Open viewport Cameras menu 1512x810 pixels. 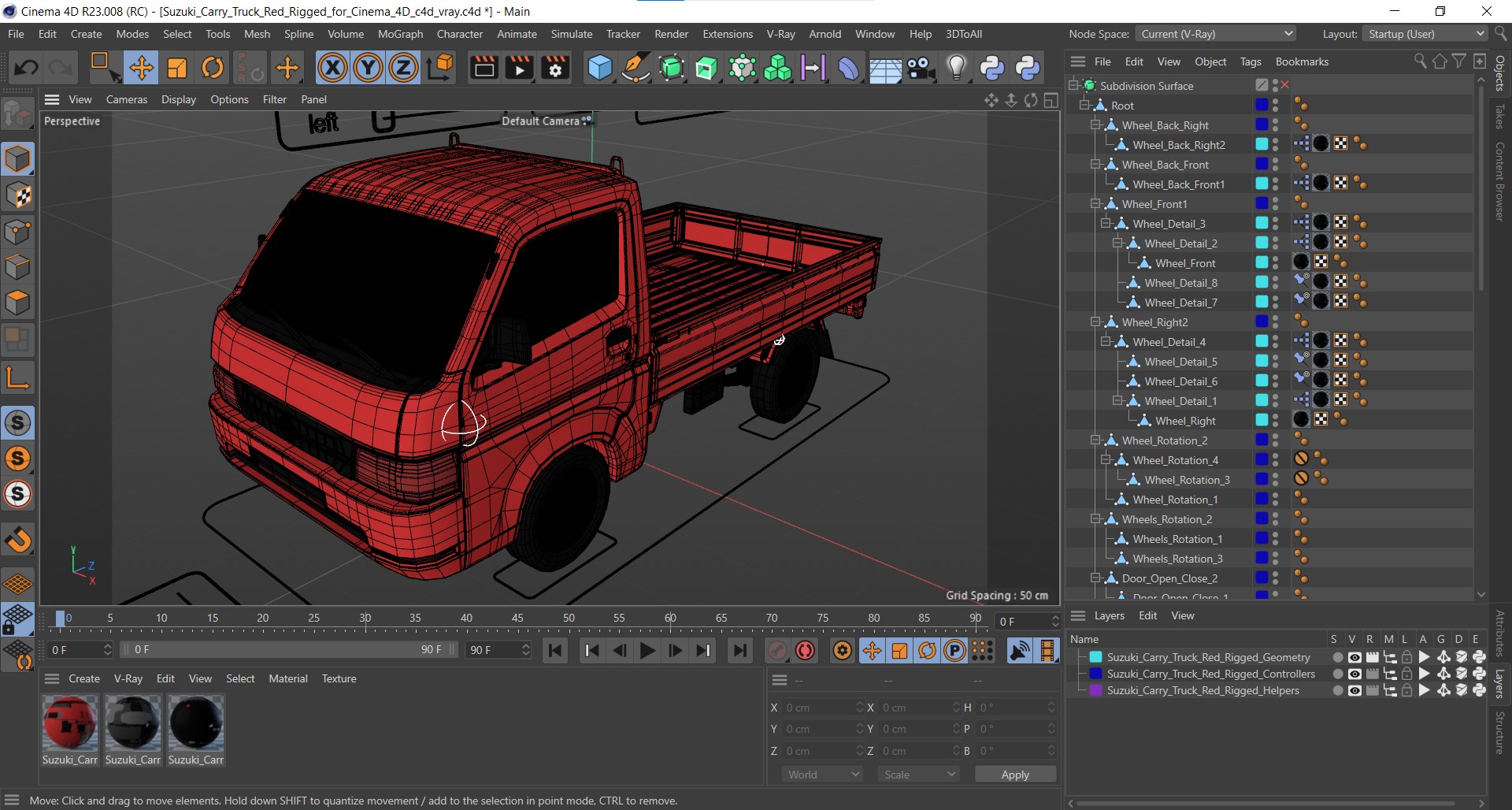point(127,99)
